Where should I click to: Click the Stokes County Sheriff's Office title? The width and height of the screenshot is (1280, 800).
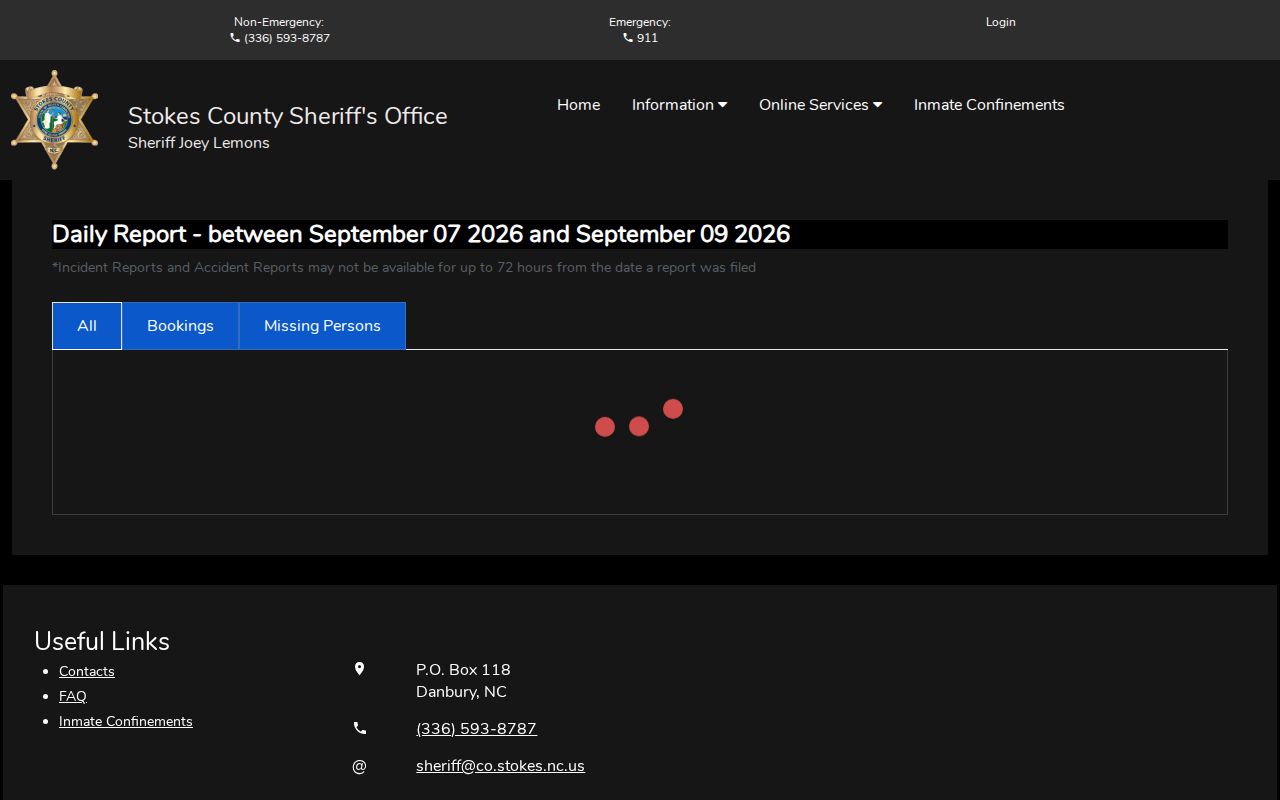288,116
